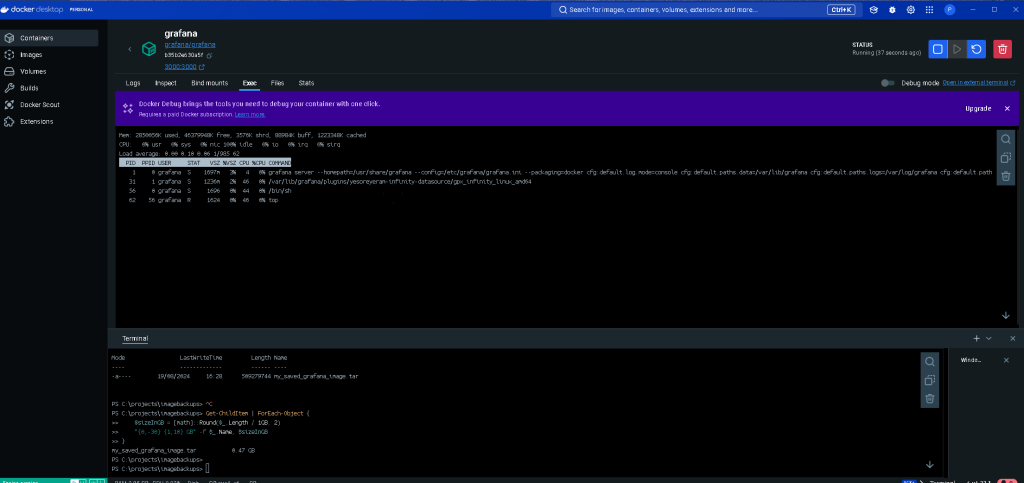Screen dimensions: 1024x483
Task: Click the Upgrade button in banner
Action: 978,108
